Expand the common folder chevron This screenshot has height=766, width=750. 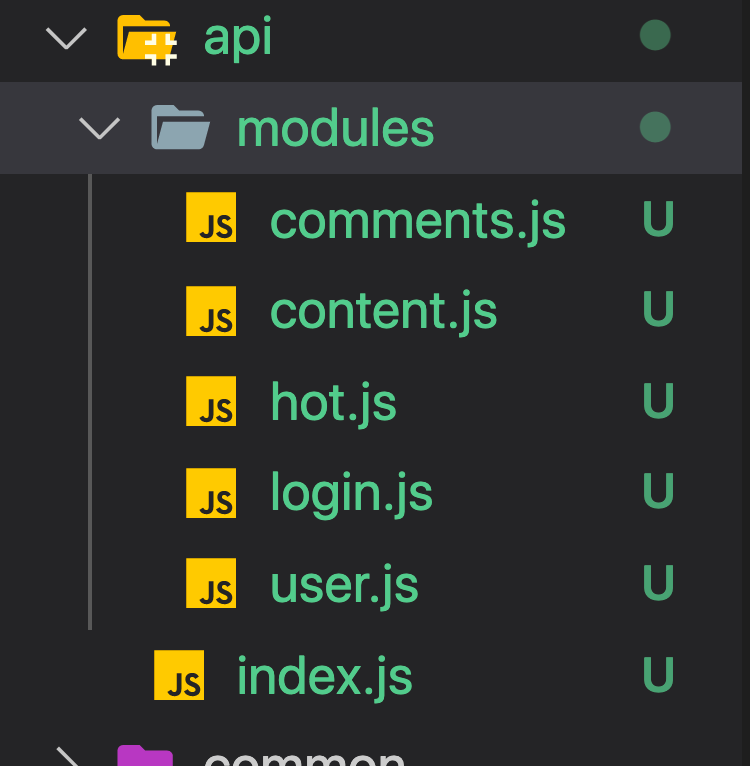[66, 757]
